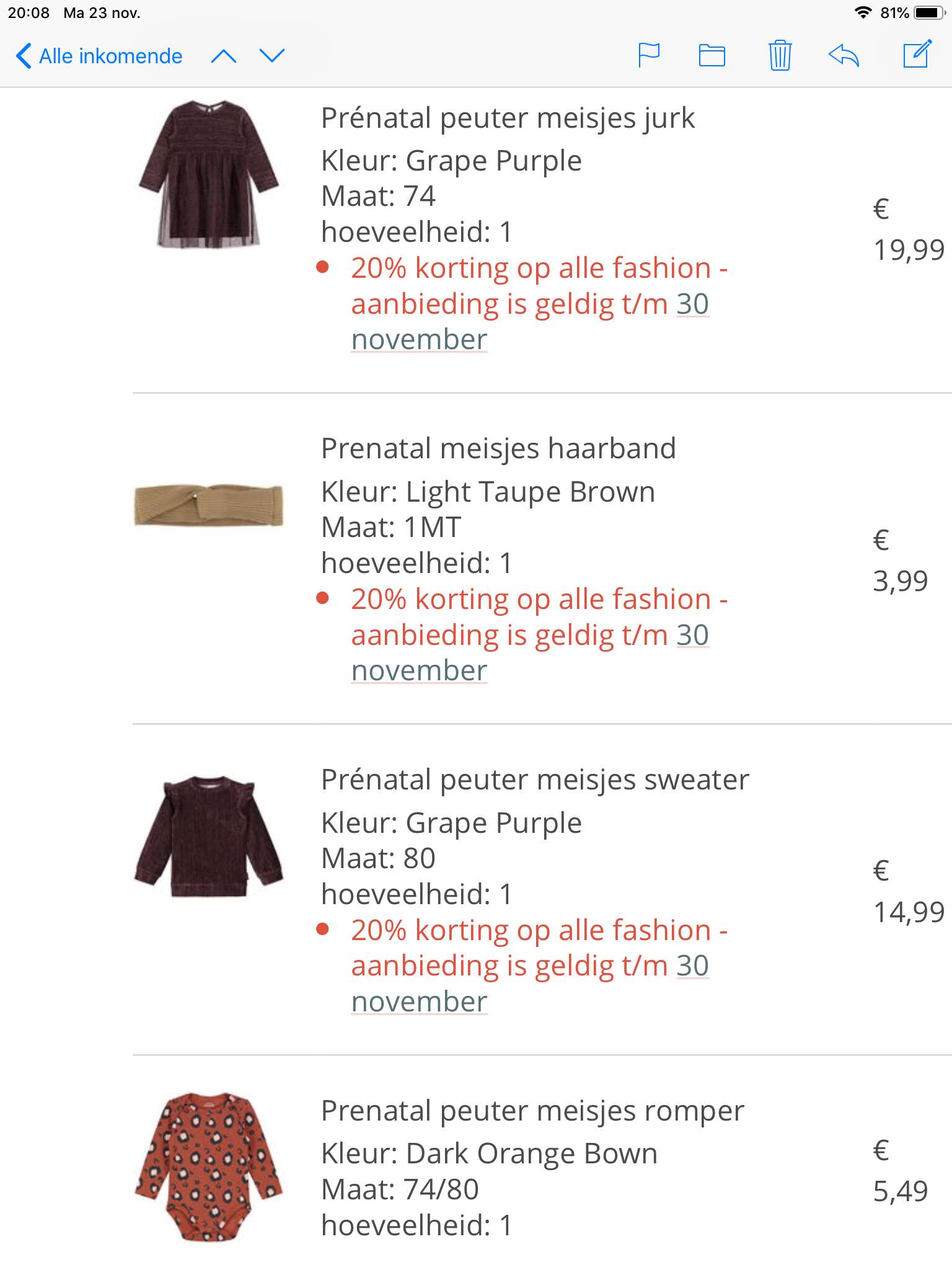Image resolution: width=952 pixels, height=1270 pixels.
Task: Flag this email message
Action: (x=649, y=56)
